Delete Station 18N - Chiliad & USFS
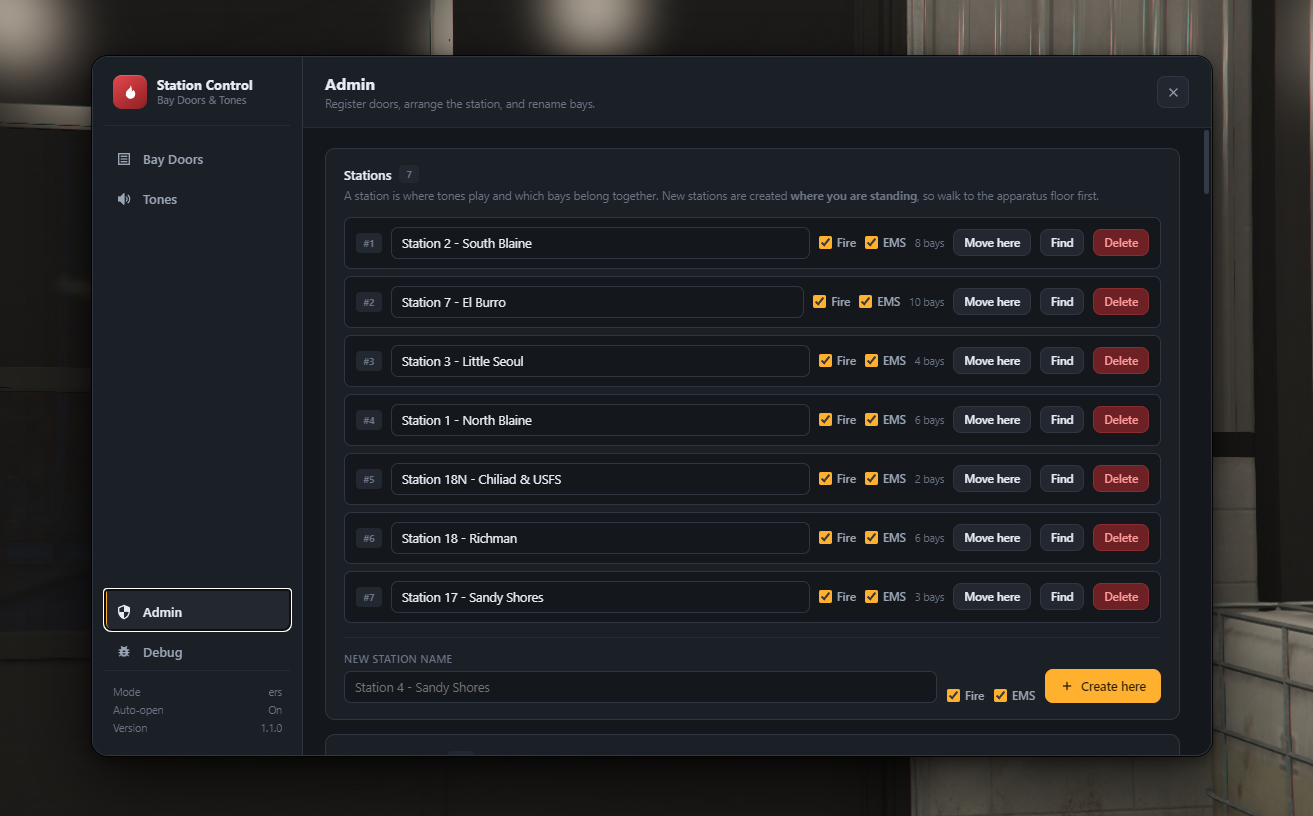The width and height of the screenshot is (1313, 816). (1121, 479)
